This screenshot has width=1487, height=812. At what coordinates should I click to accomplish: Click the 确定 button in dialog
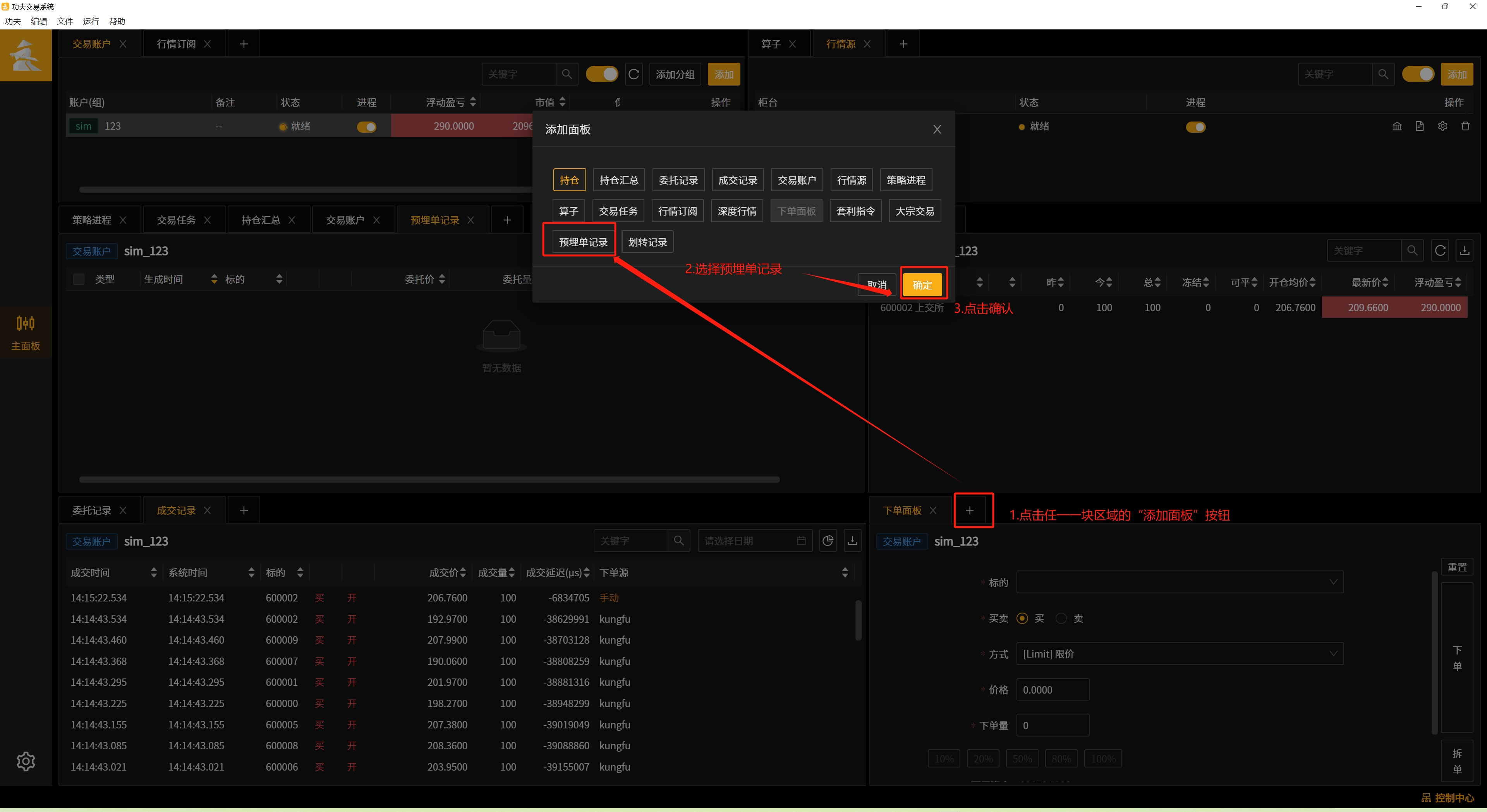pyautogui.click(x=922, y=284)
